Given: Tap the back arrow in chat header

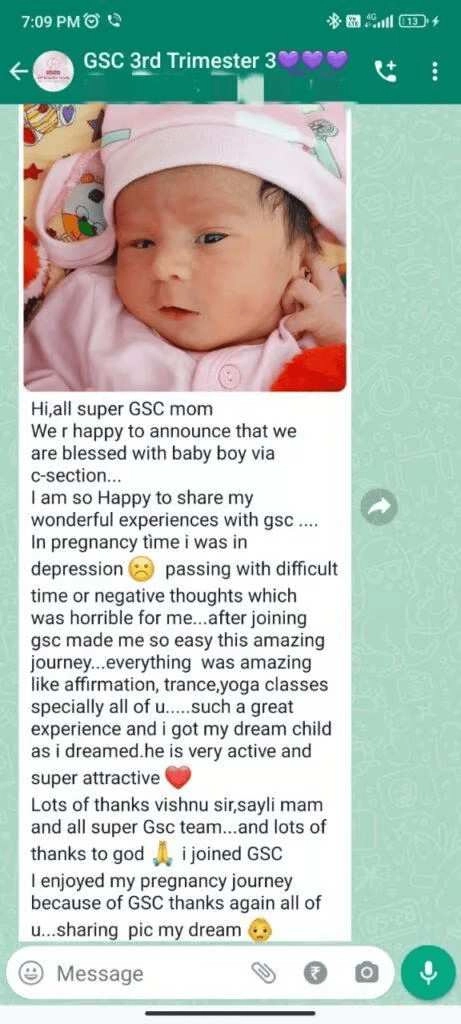Looking at the screenshot, I should pos(18,71).
